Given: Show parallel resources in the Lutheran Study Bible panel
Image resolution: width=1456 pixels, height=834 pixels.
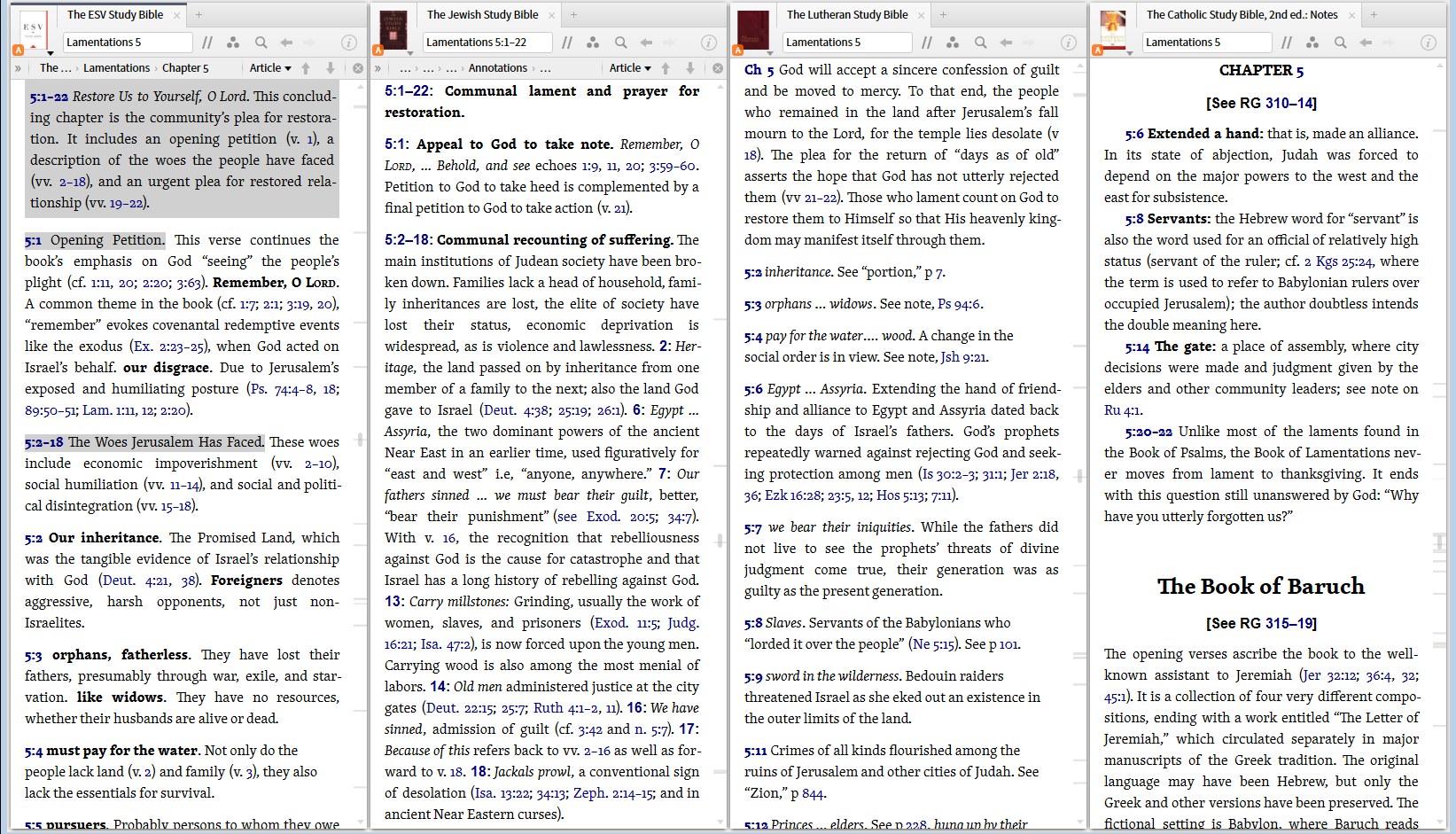Looking at the screenshot, I should 927,43.
